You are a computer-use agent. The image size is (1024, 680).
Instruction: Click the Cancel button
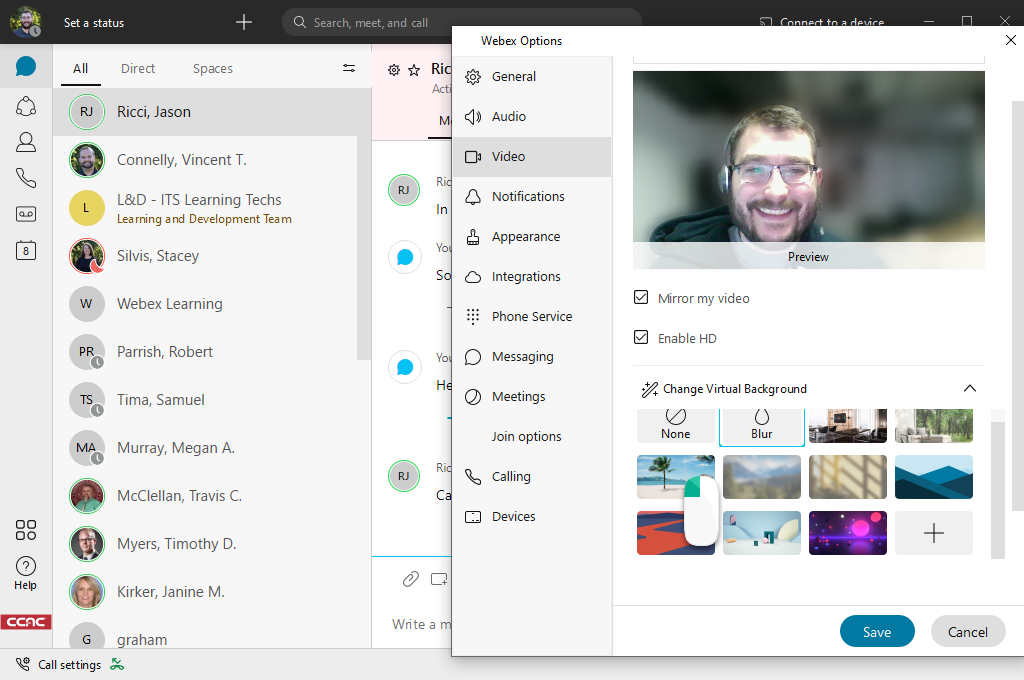tap(967, 631)
